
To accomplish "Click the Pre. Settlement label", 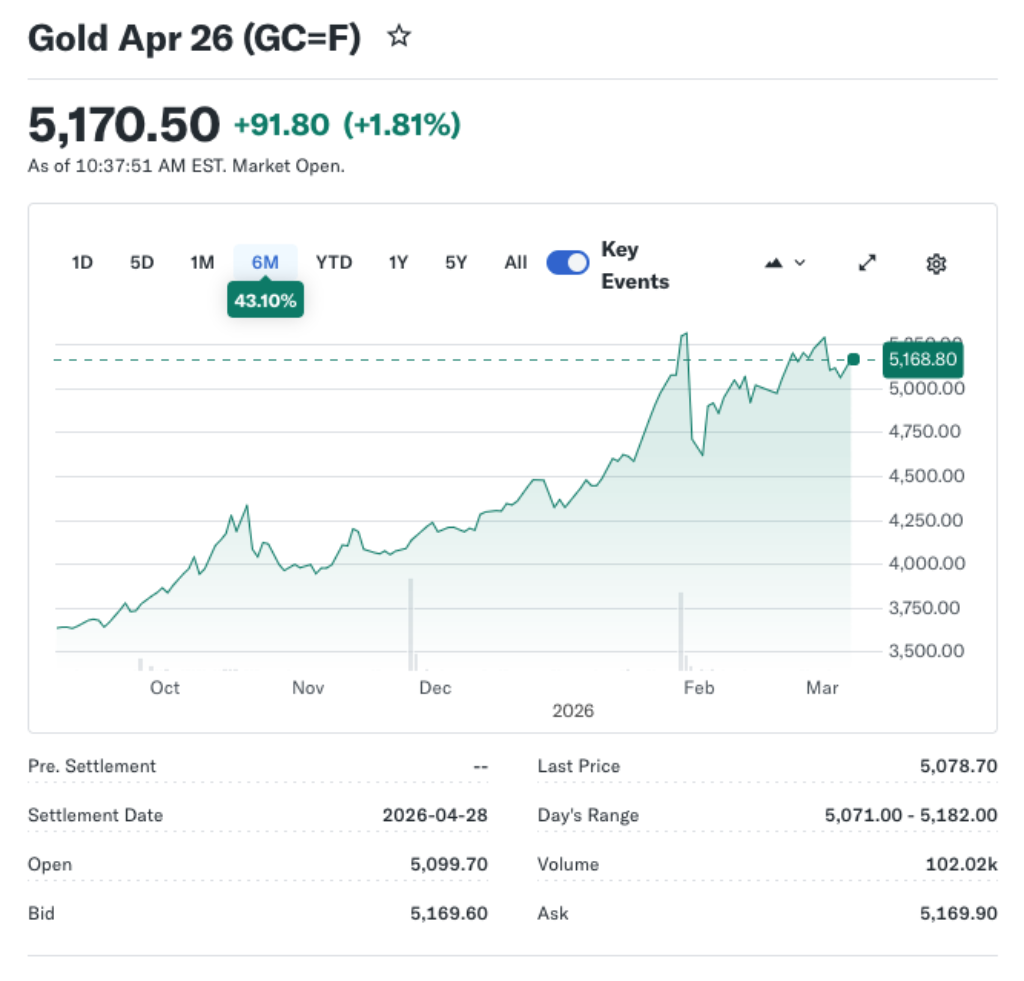I will pos(92,766).
